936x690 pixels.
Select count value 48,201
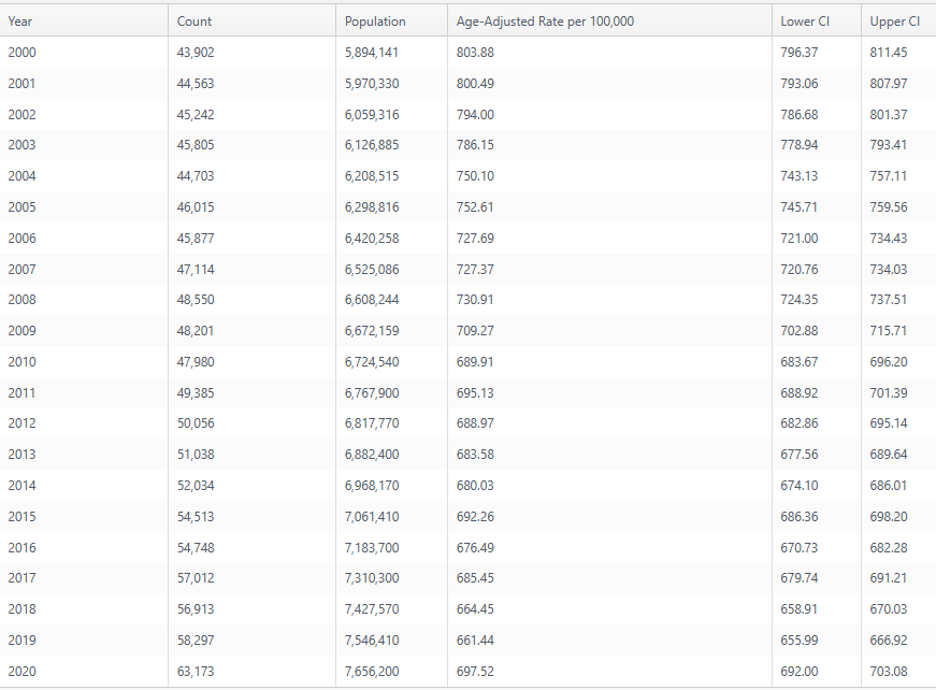[x=195, y=331]
